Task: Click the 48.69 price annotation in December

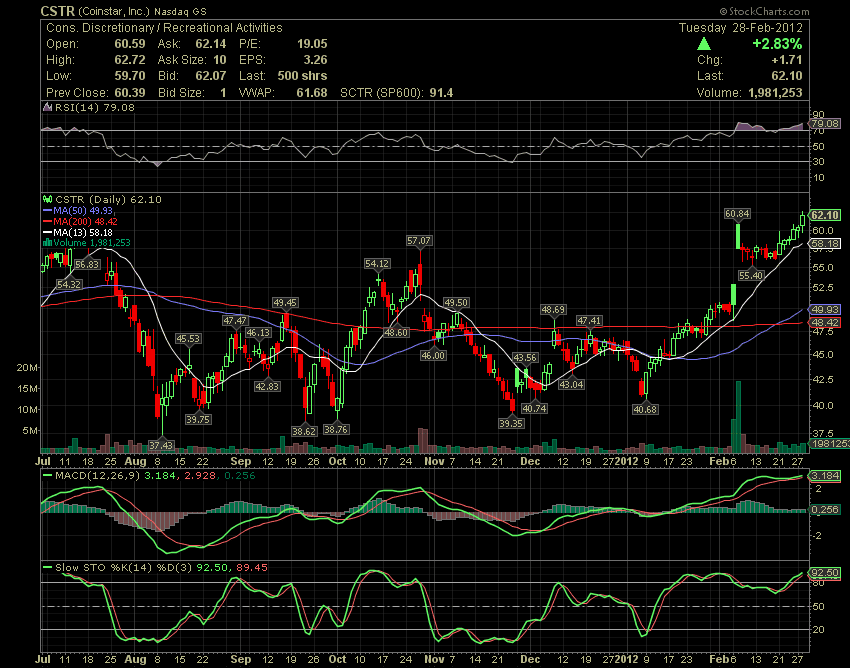Action: [x=553, y=310]
